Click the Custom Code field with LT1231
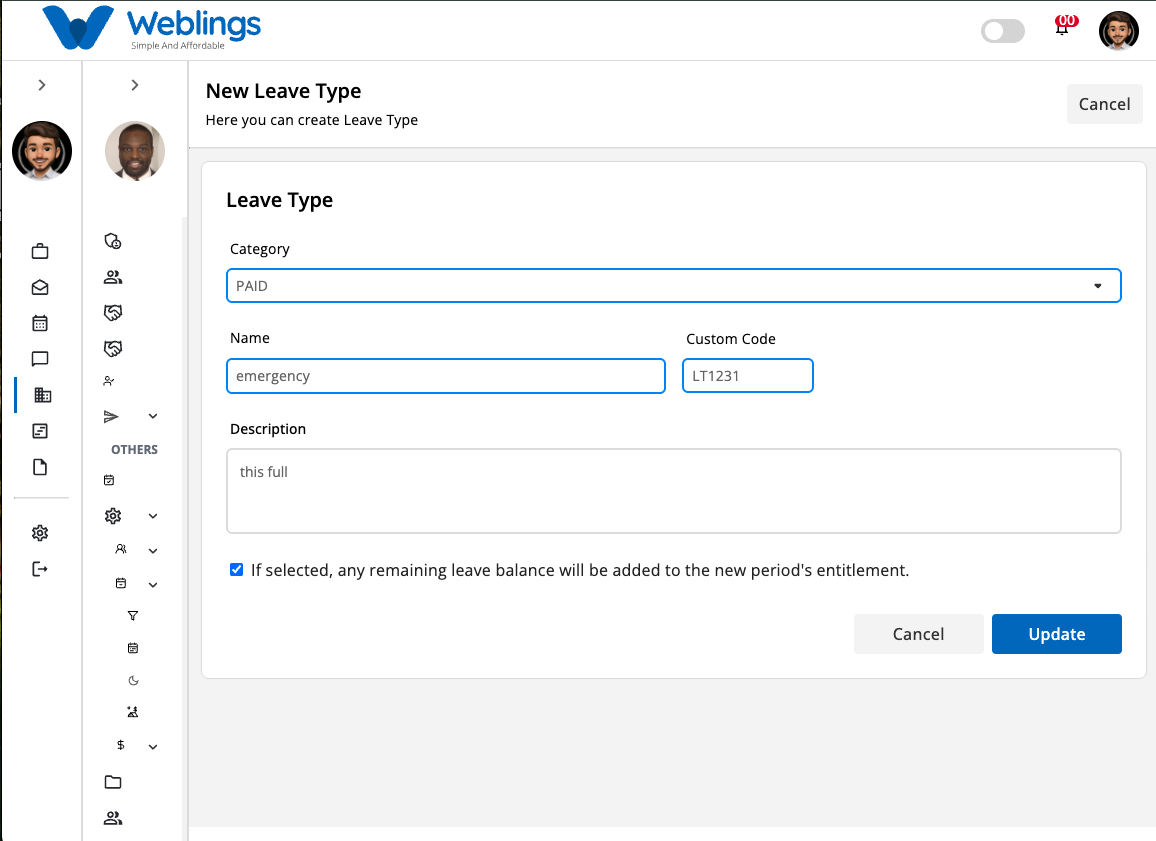1156x841 pixels. [748, 376]
